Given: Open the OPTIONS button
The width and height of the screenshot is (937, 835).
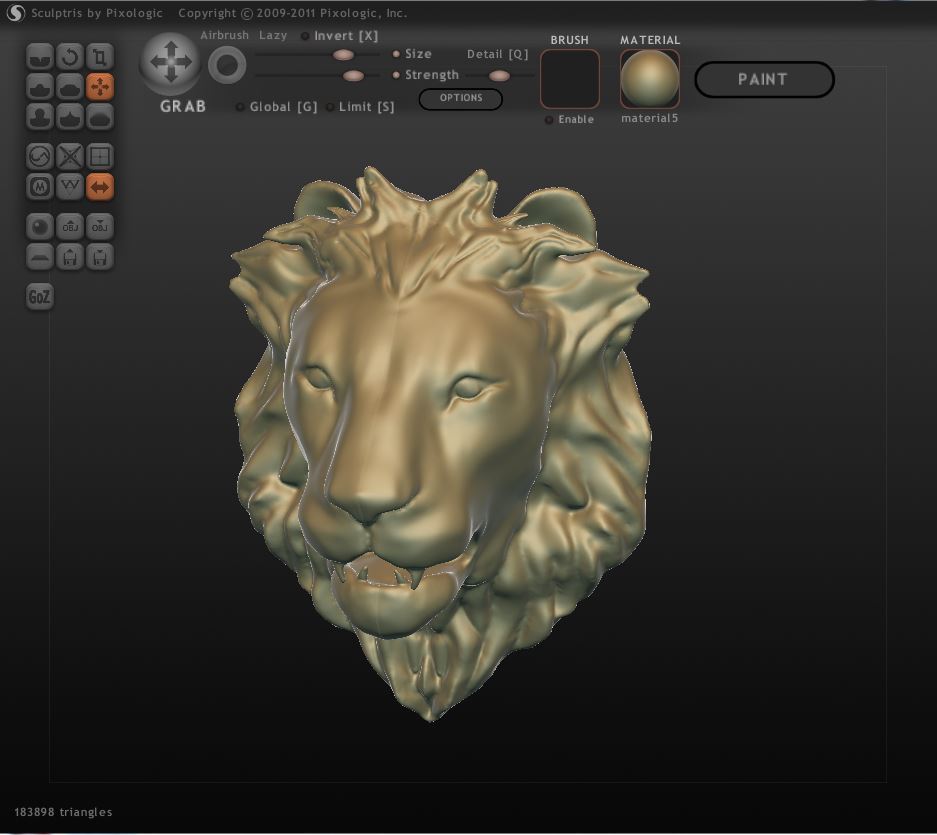Looking at the screenshot, I should 461,99.
